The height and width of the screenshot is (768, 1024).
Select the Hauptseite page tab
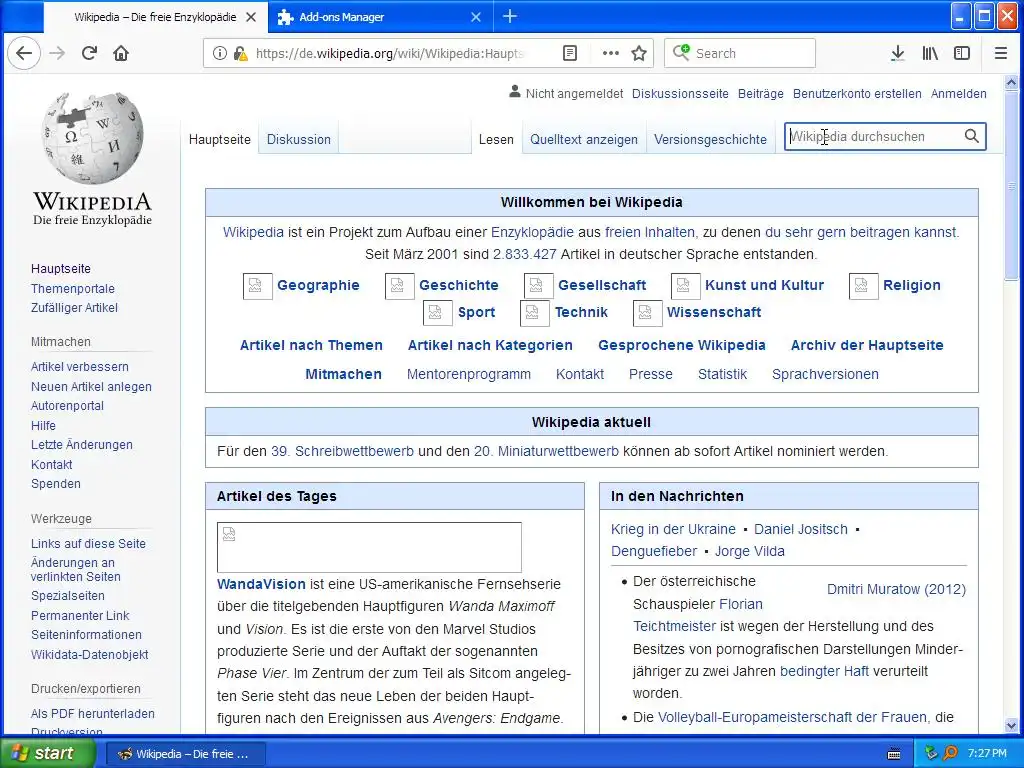219,139
